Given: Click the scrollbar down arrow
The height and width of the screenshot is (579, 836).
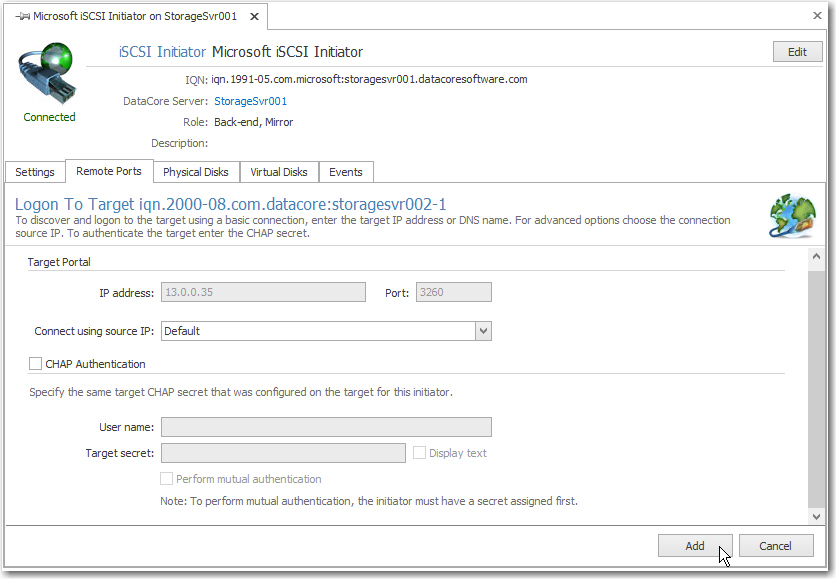Looking at the screenshot, I should (x=816, y=515).
